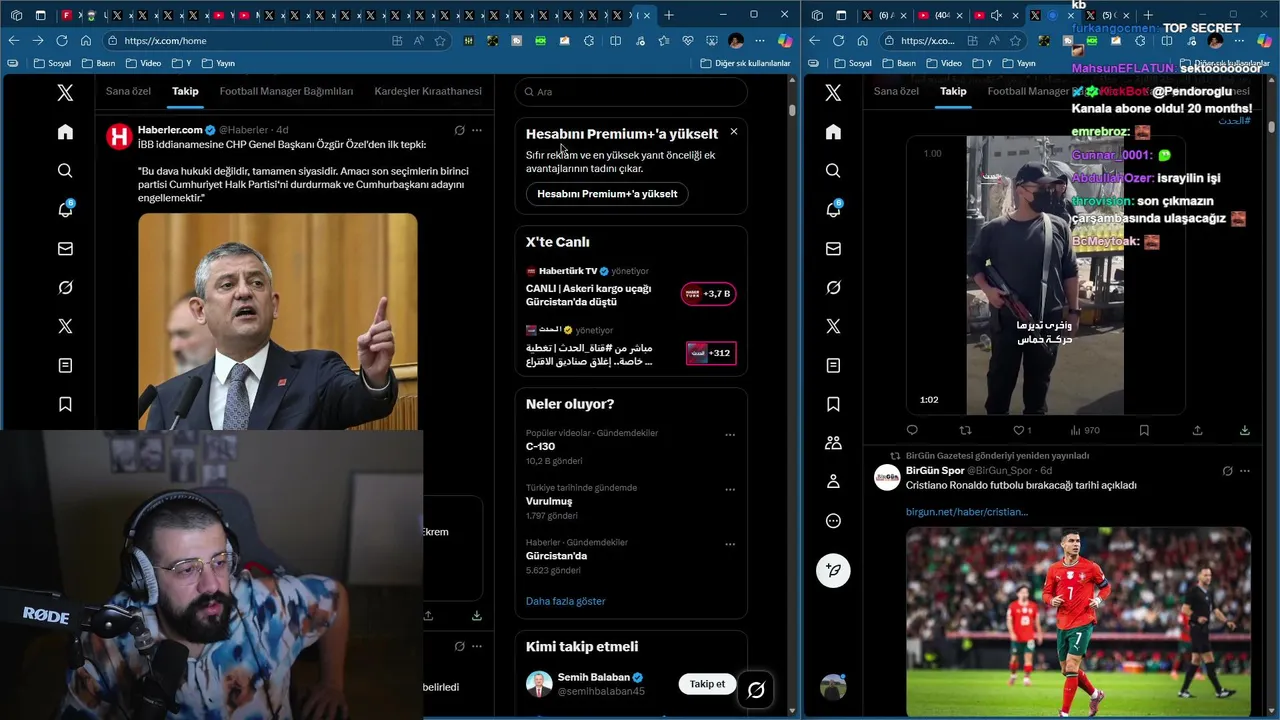Join Habertürk TV live via +3,7 B

pos(709,294)
